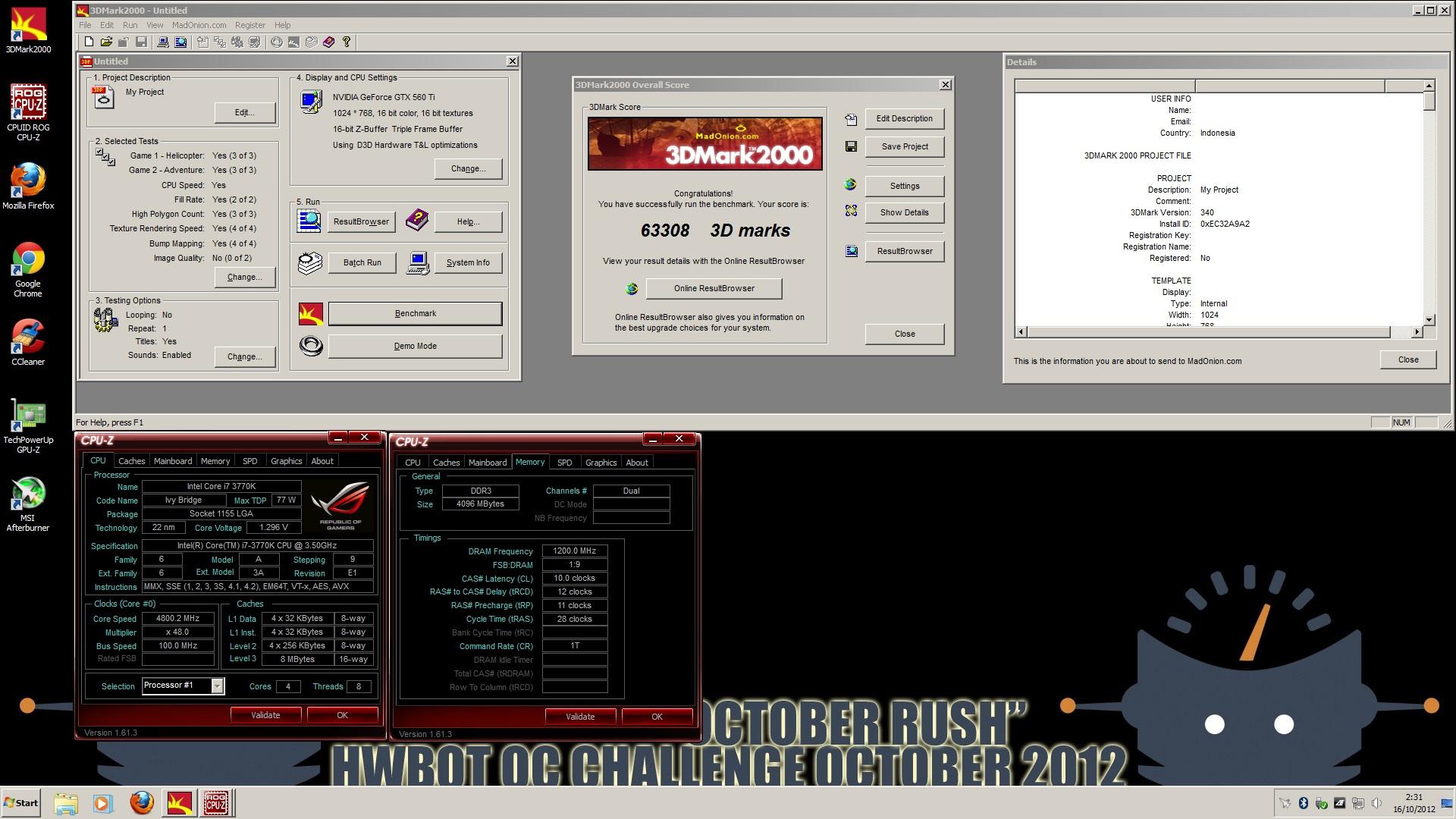Screen dimensions: 1456x819
Task: Click the question mark About toolbar icon
Action: (x=347, y=42)
